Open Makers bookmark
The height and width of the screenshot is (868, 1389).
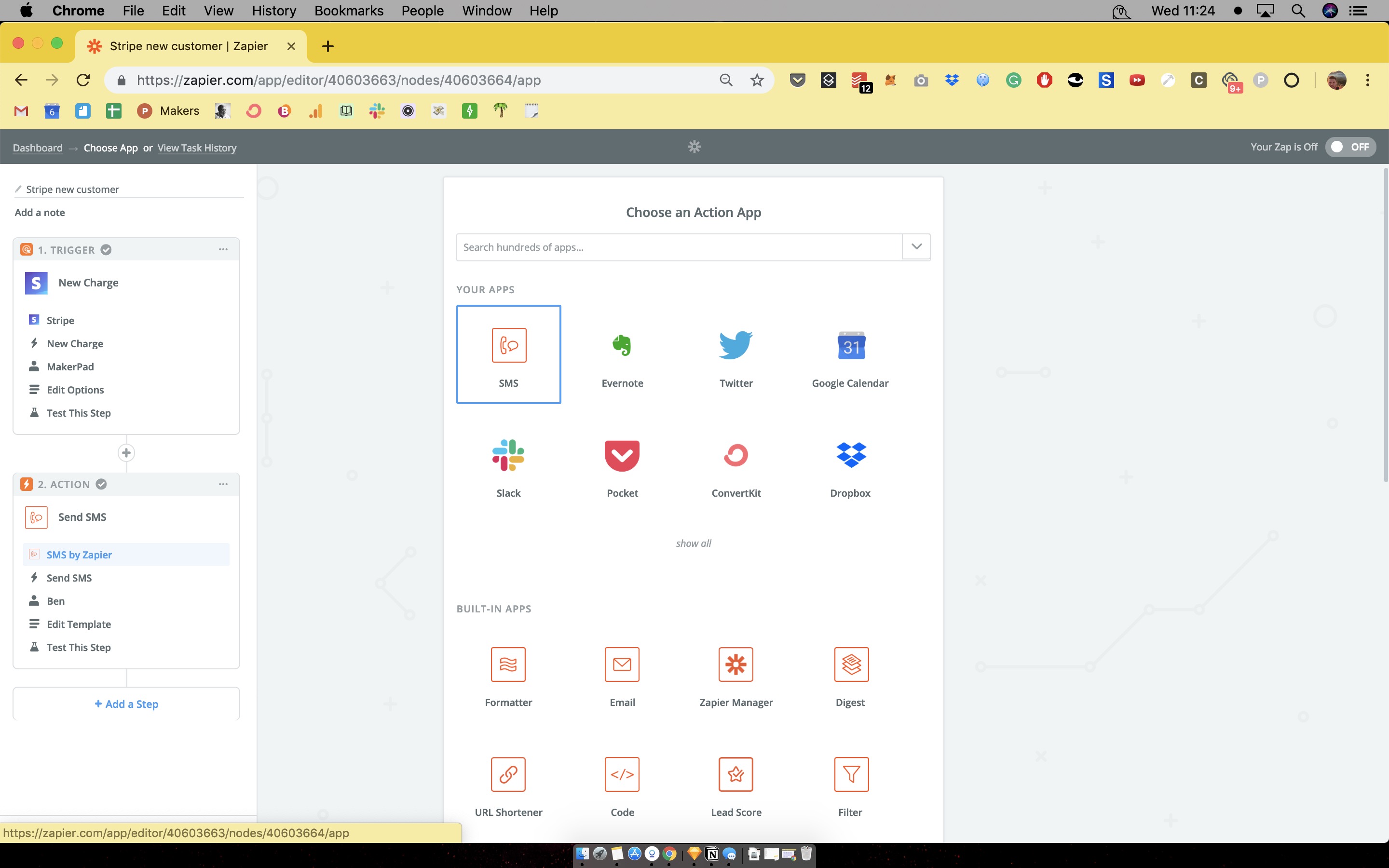168,111
